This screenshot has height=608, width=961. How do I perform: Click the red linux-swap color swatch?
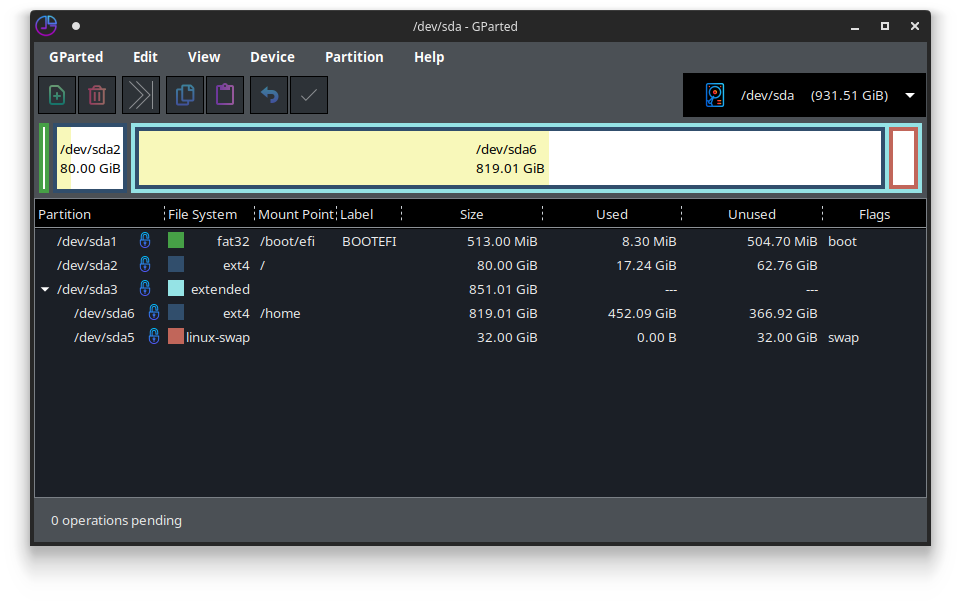tap(176, 336)
